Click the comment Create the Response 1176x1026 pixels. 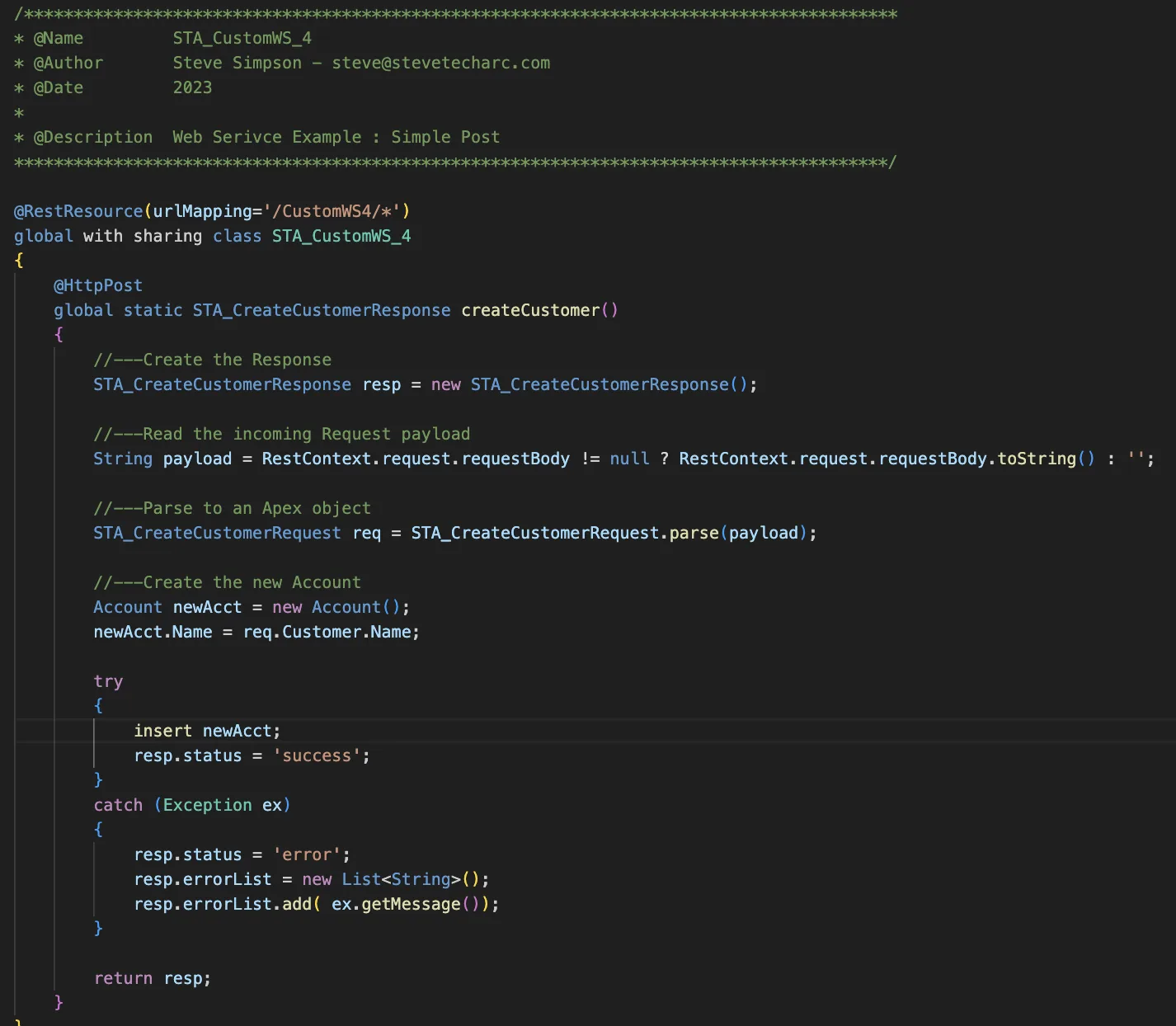[213, 360]
